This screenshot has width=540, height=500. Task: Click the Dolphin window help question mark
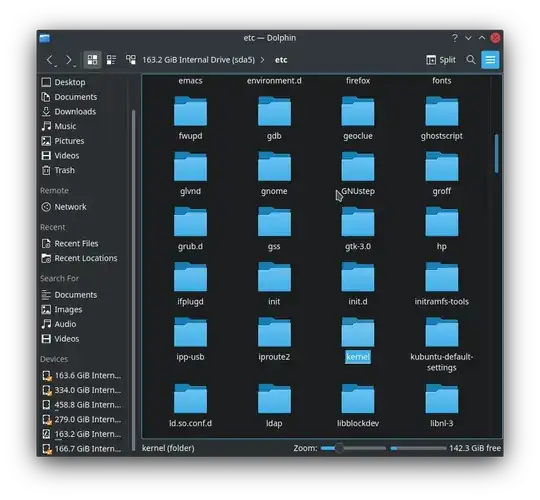point(455,38)
